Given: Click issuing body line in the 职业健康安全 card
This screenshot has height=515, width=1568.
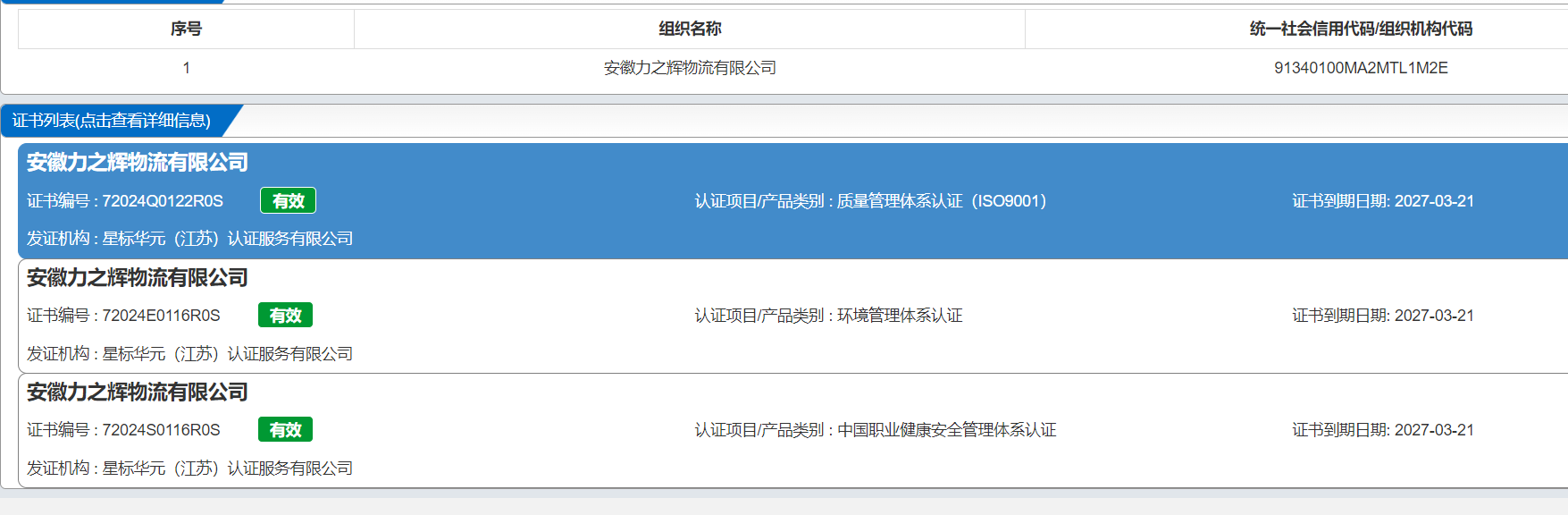Looking at the screenshot, I should click(x=189, y=469).
